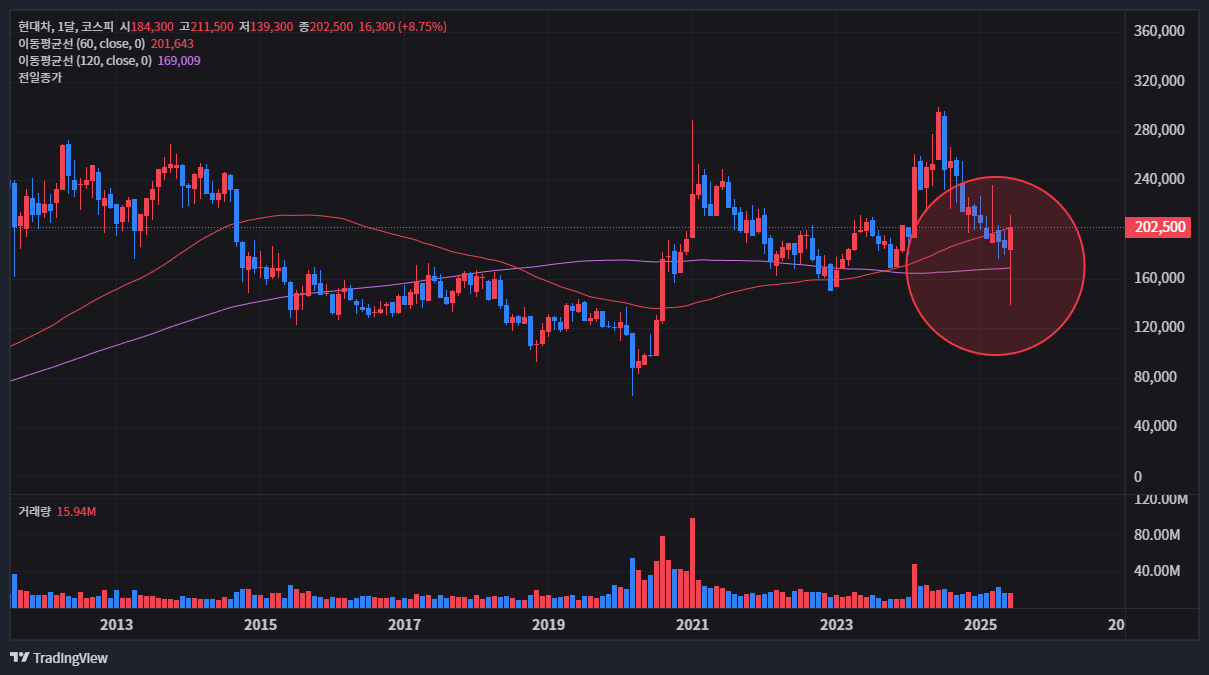Click the 160,000 price axis label
This screenshot has height=675, width=1209.
pyautogui.click(x=1160, y=278)
